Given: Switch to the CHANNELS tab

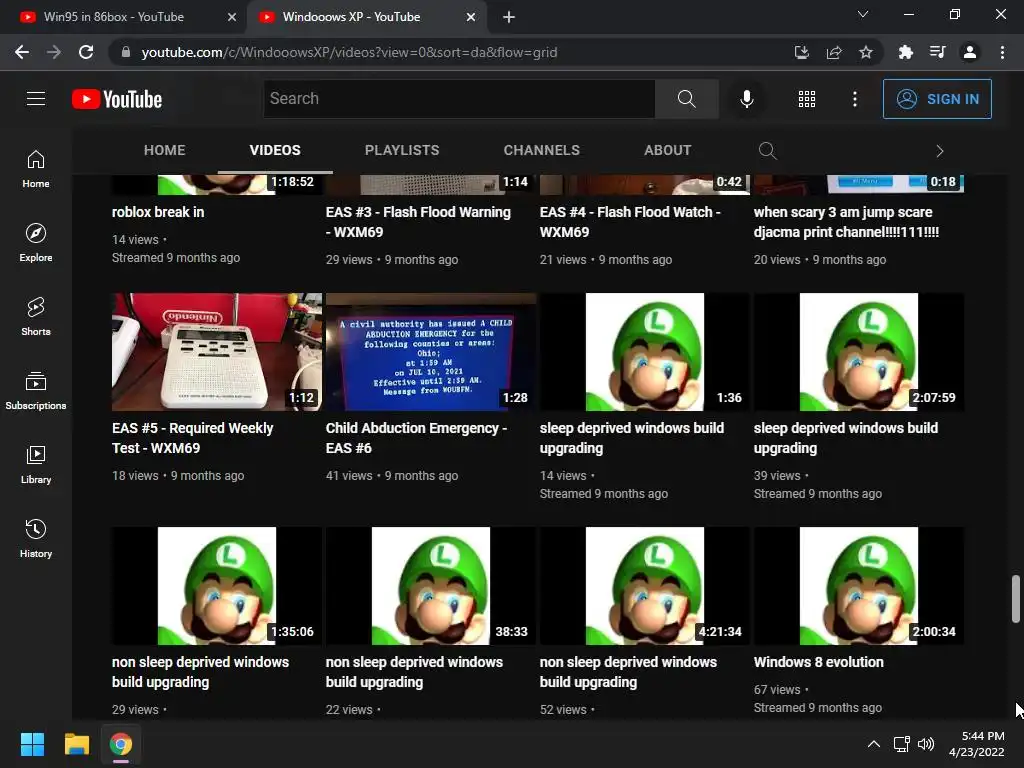Looking at the screenshot, I should 541,150.
